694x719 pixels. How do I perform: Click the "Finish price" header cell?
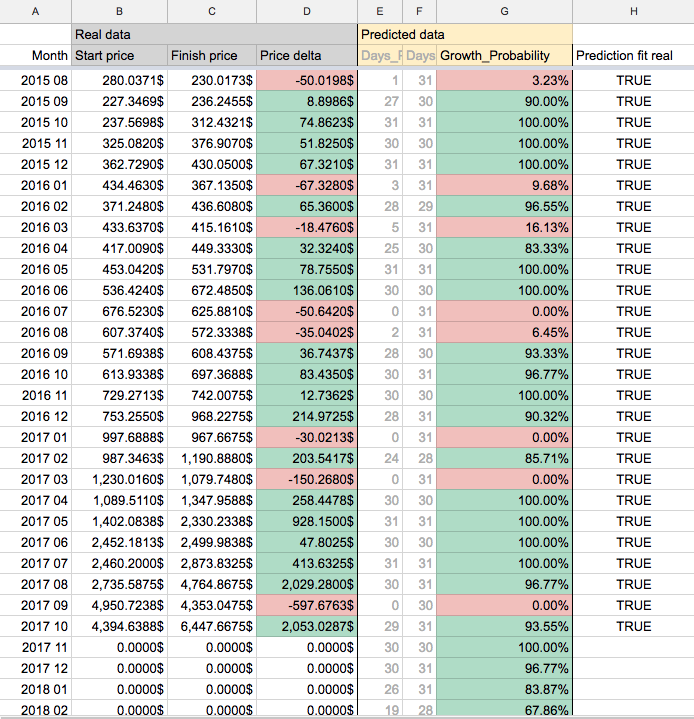pos(212,56)
